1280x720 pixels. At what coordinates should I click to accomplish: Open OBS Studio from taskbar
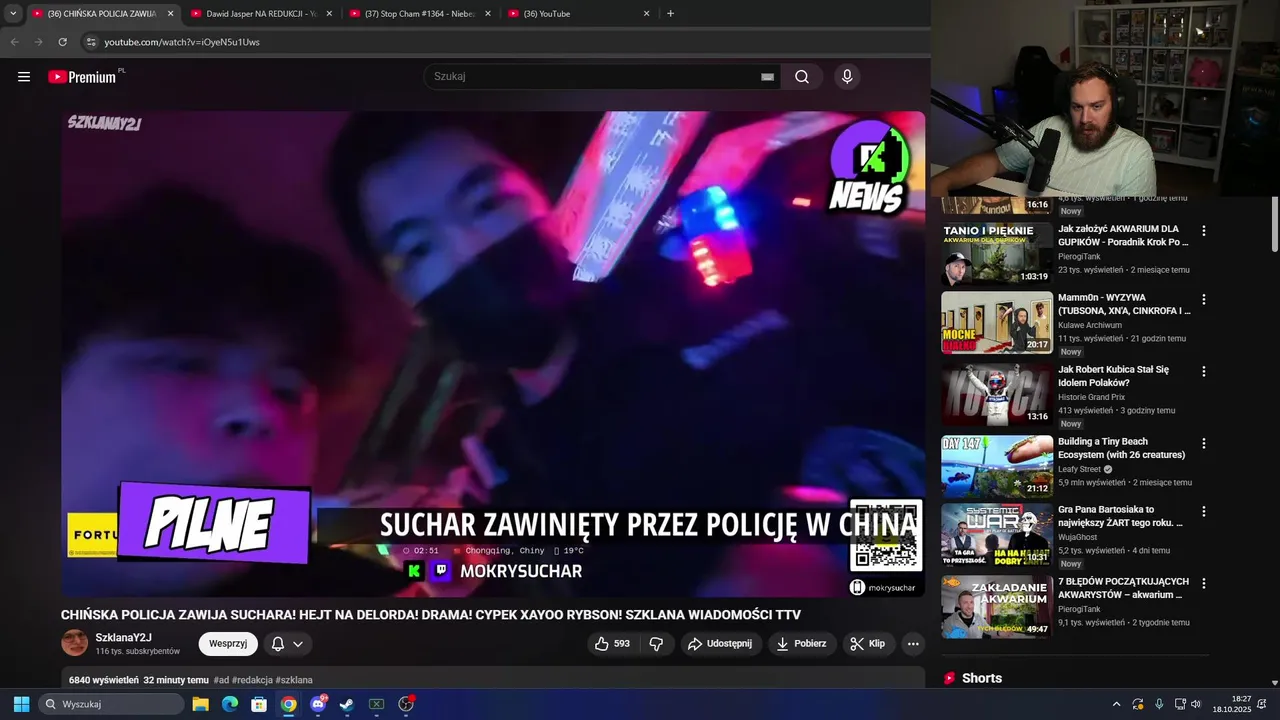[406, 704]
